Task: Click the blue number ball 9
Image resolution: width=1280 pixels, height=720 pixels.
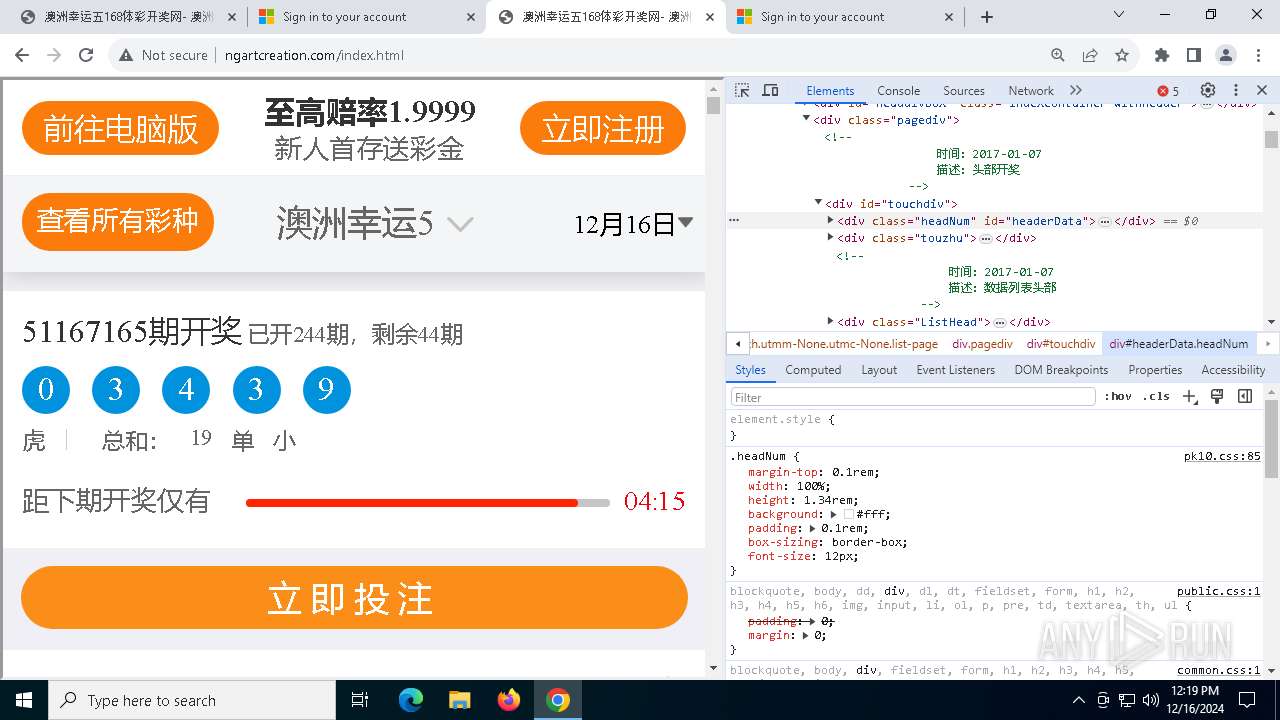Action: [326, 389]
